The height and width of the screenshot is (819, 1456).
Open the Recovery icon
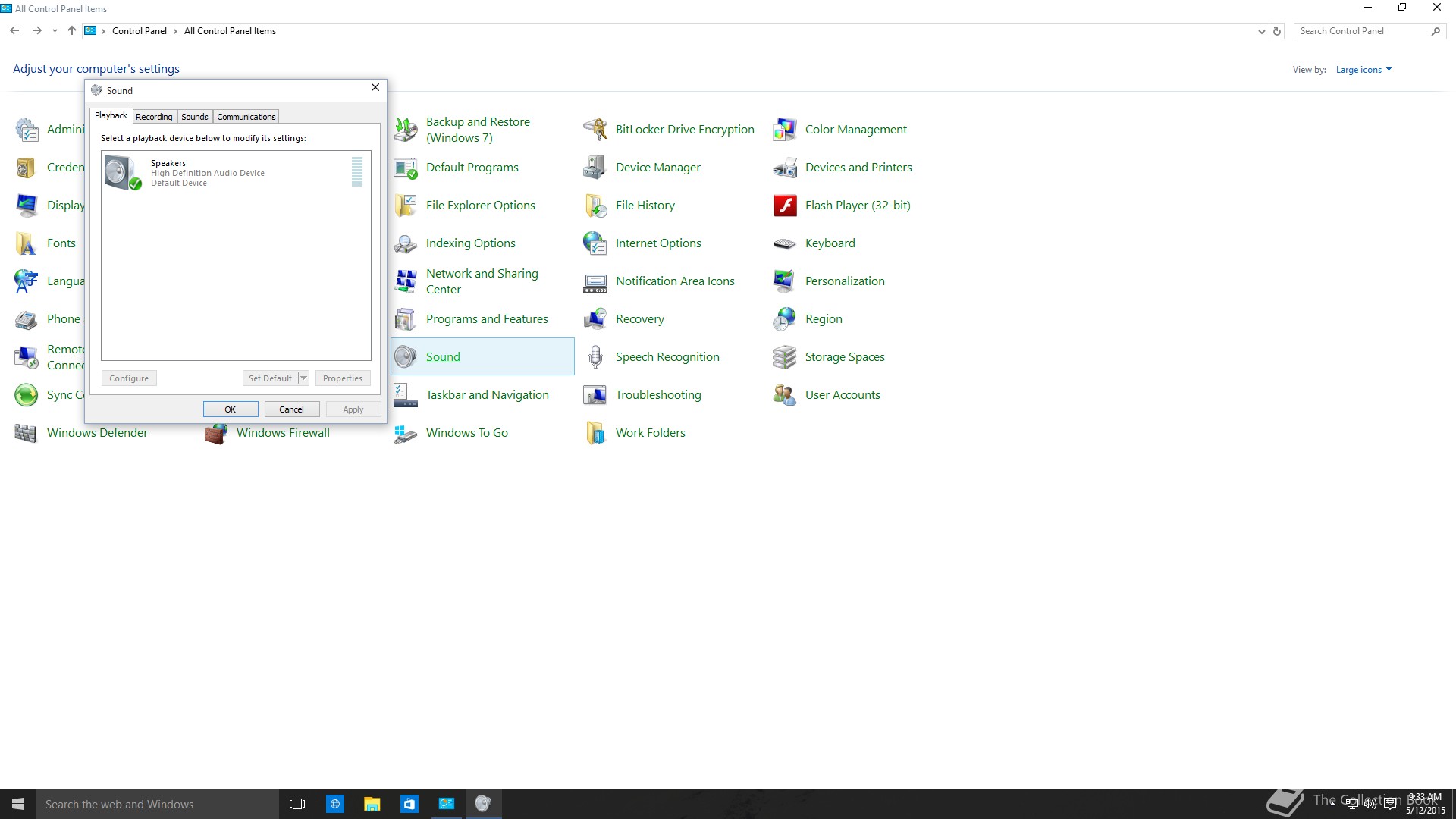tap(595, 319)
